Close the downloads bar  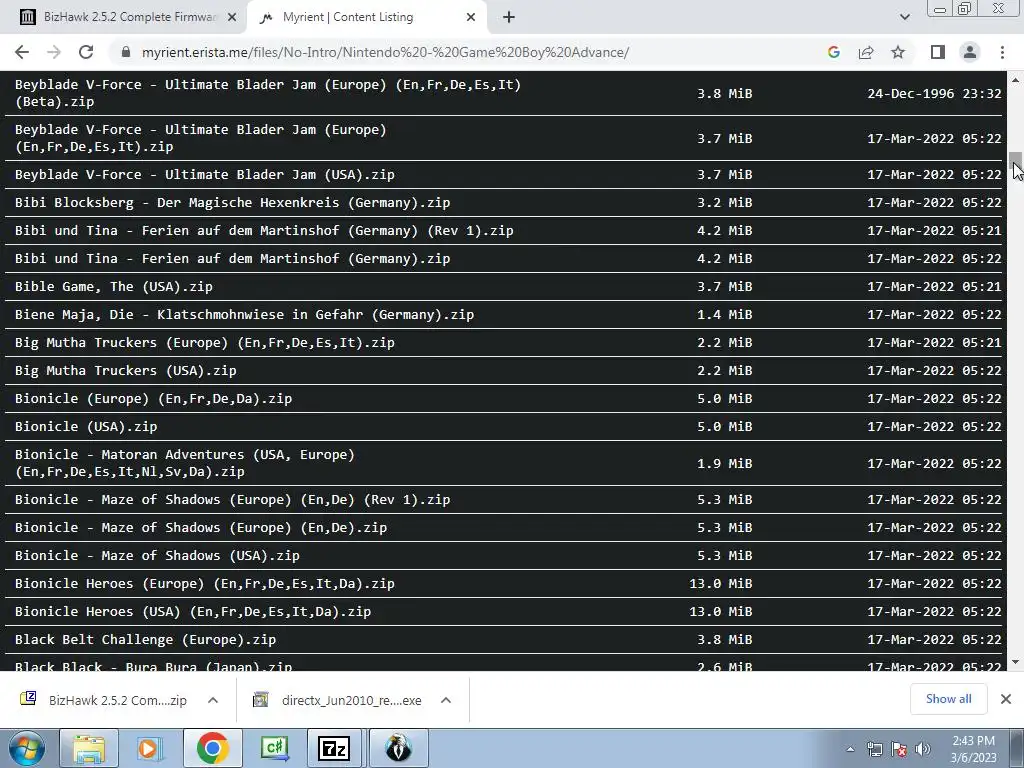(1006, 699)
